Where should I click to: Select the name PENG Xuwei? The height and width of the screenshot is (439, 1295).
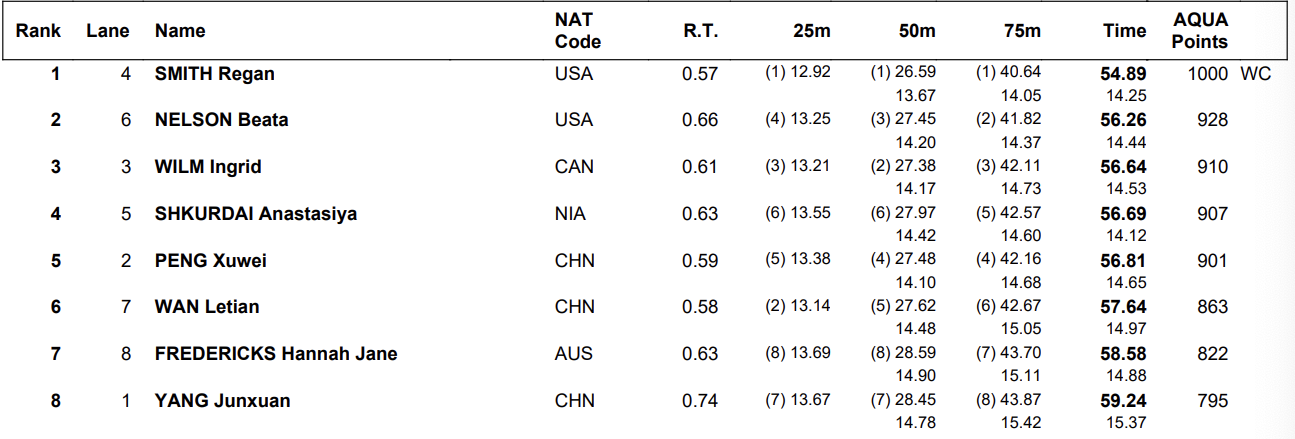point(211,261)
